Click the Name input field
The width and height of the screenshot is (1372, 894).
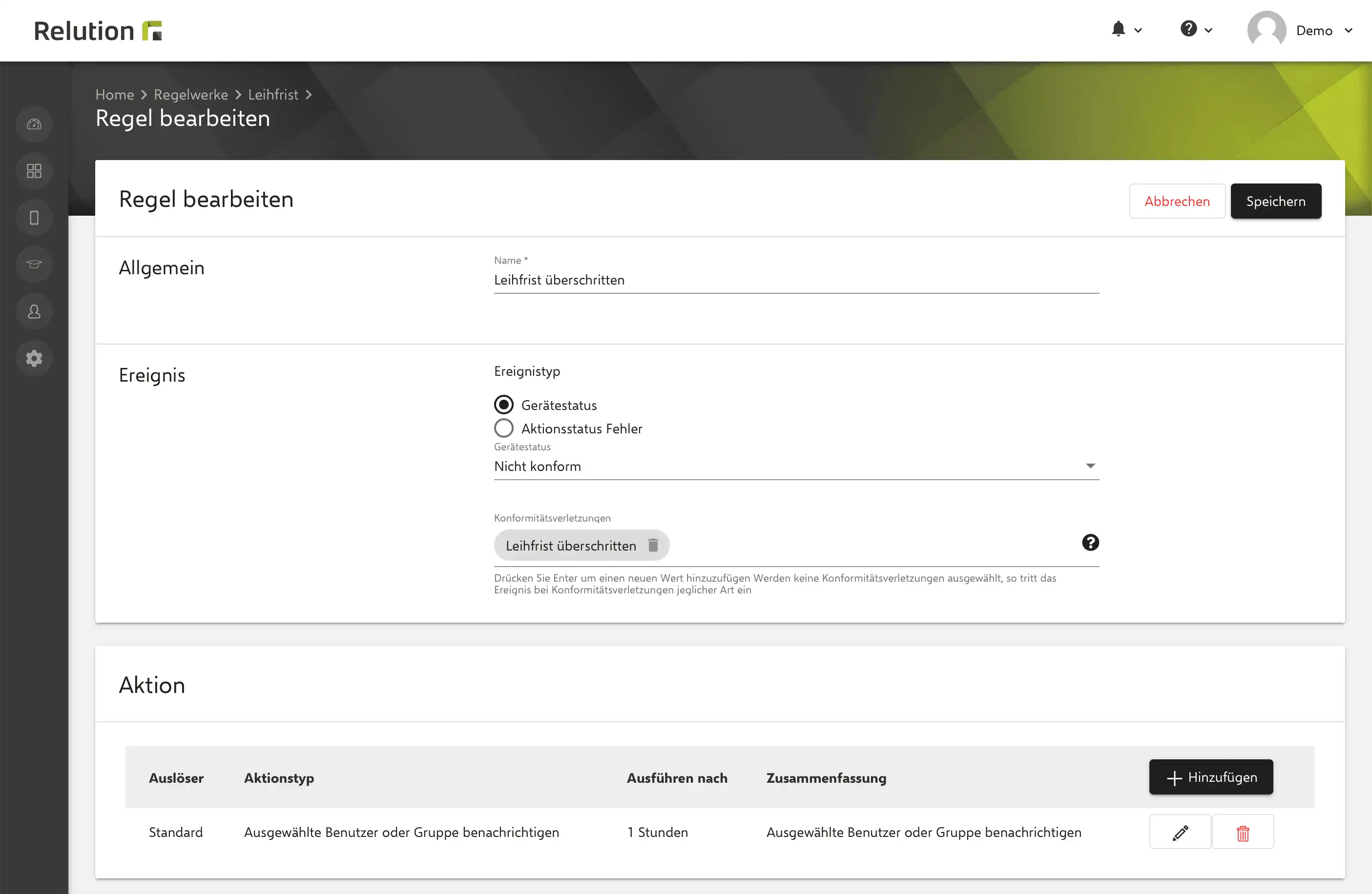pos(797,280)
